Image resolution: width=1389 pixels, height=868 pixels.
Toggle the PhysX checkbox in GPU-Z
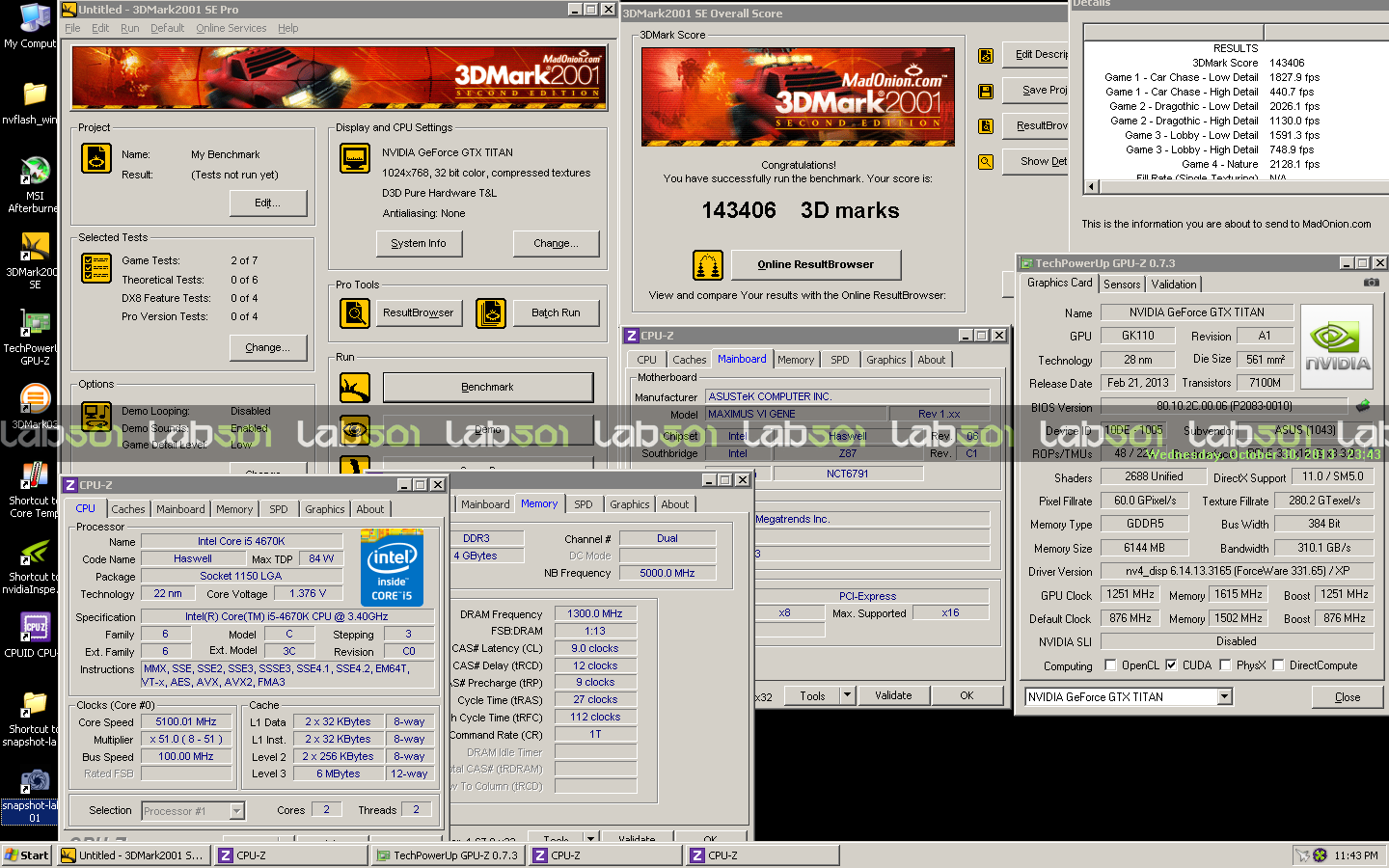coord(1225,665)
